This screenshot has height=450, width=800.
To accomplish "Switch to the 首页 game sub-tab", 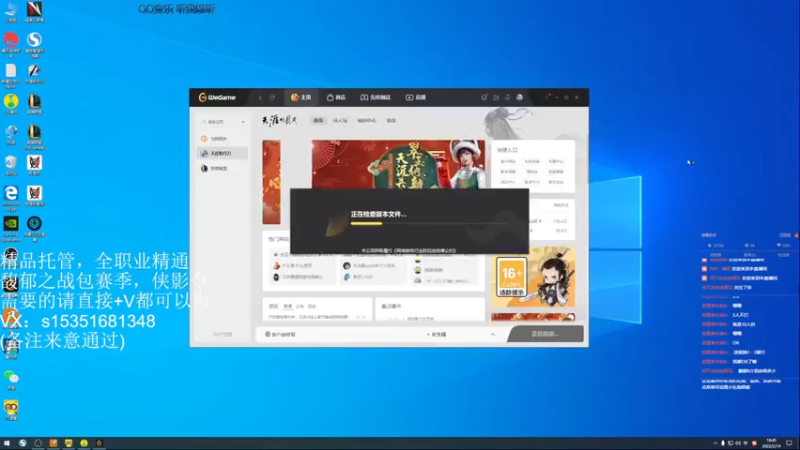I will pyautogui.click(x=318, y=120).
